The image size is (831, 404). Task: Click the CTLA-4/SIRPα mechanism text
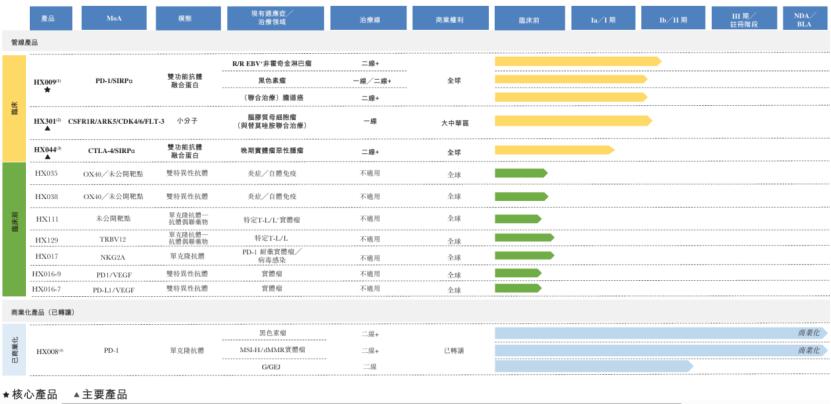pos(111,151)
